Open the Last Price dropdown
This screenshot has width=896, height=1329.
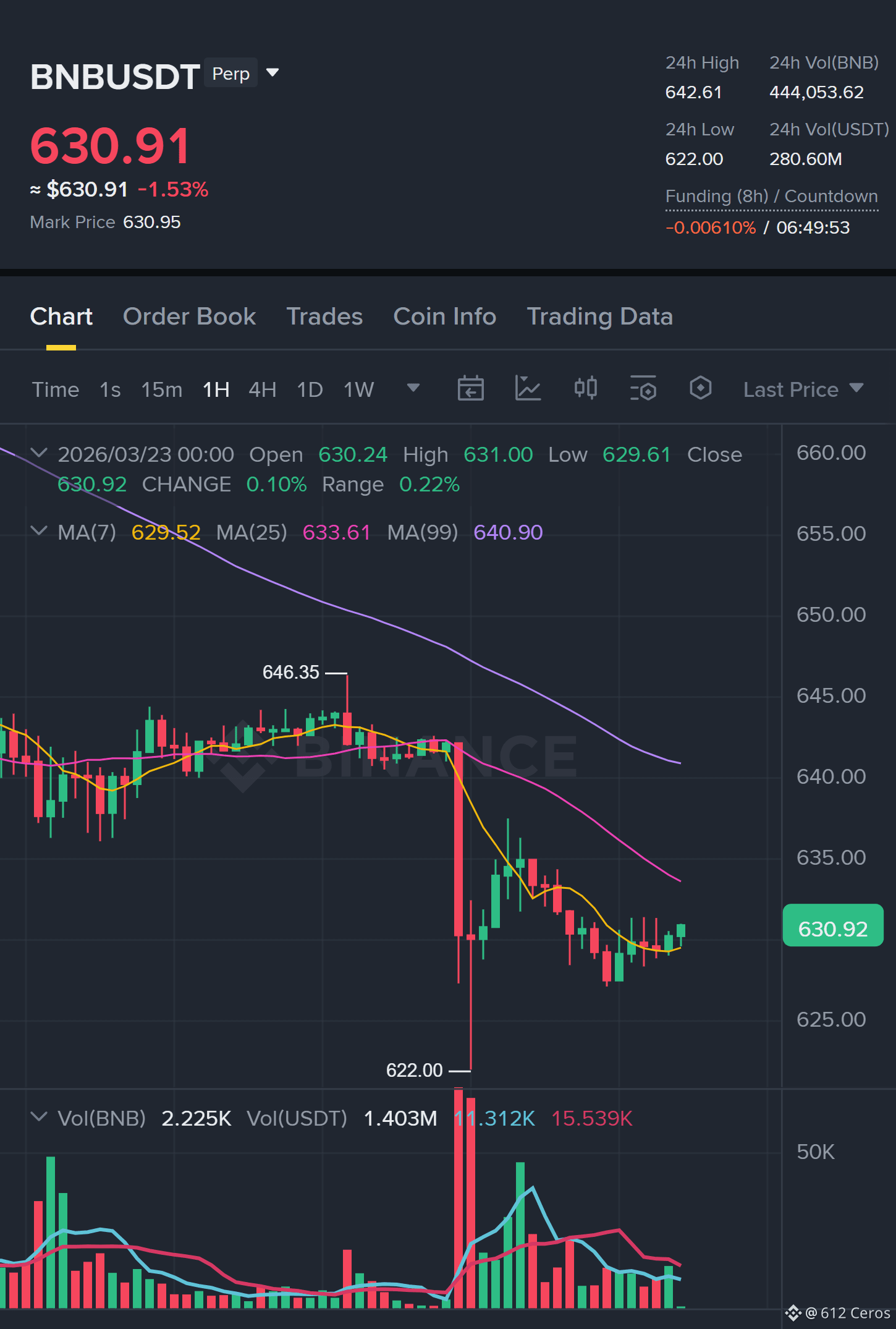pyautogui.click(x=803, y=389)
